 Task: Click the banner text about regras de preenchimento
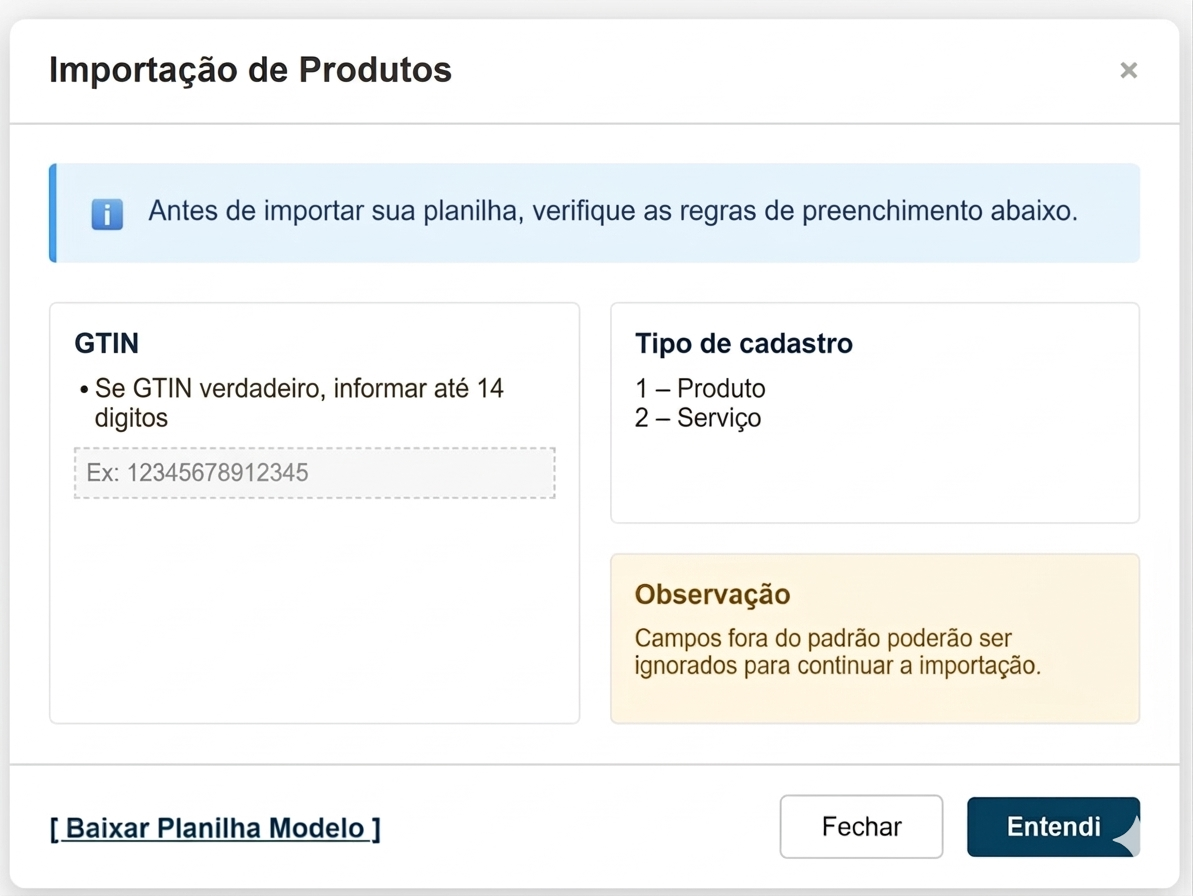tap(612, 212)
